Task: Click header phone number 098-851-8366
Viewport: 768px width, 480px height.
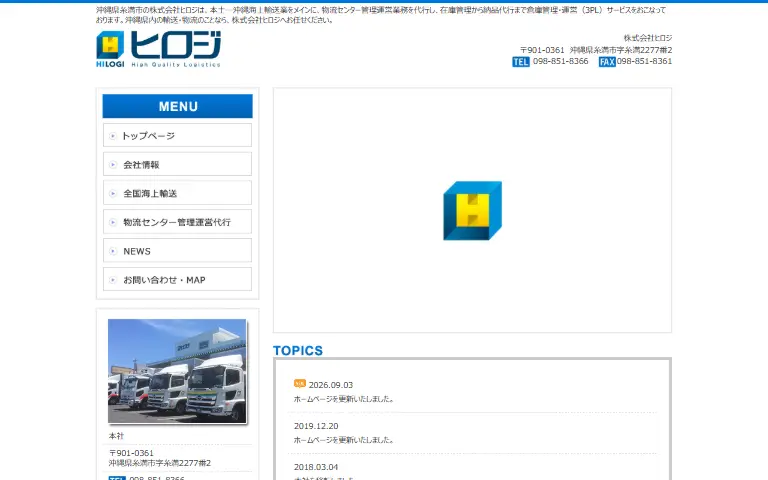Action: coord(560,61)
